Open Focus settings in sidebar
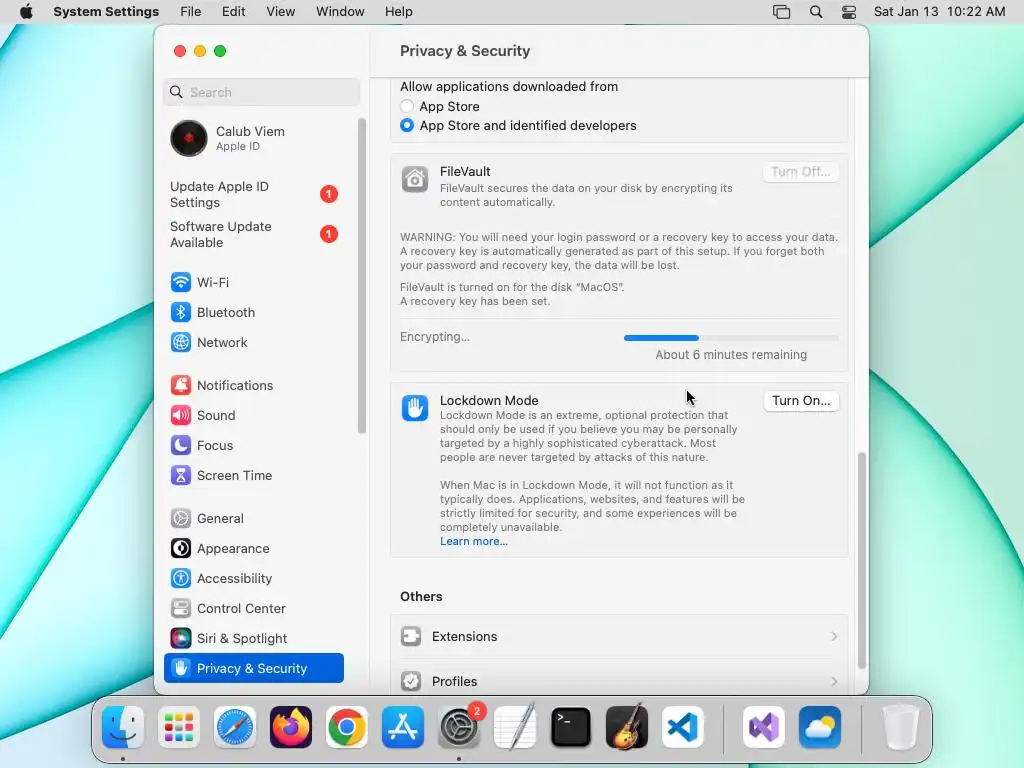1024x768 pixels. point(253,445)
